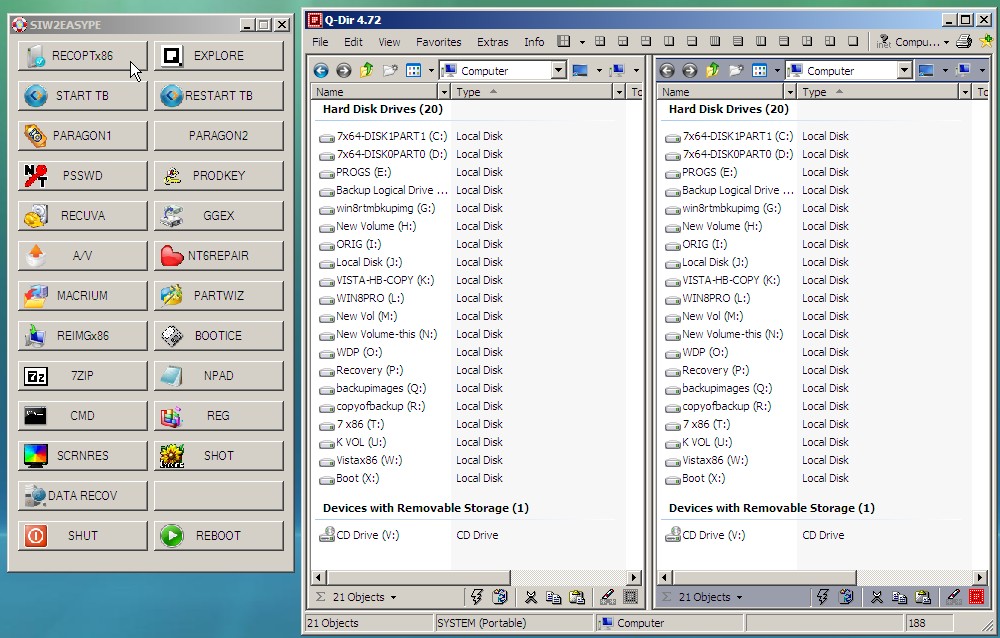
Task: Click Hard Disk Drives (20) group in right pane
Action: 728,109
